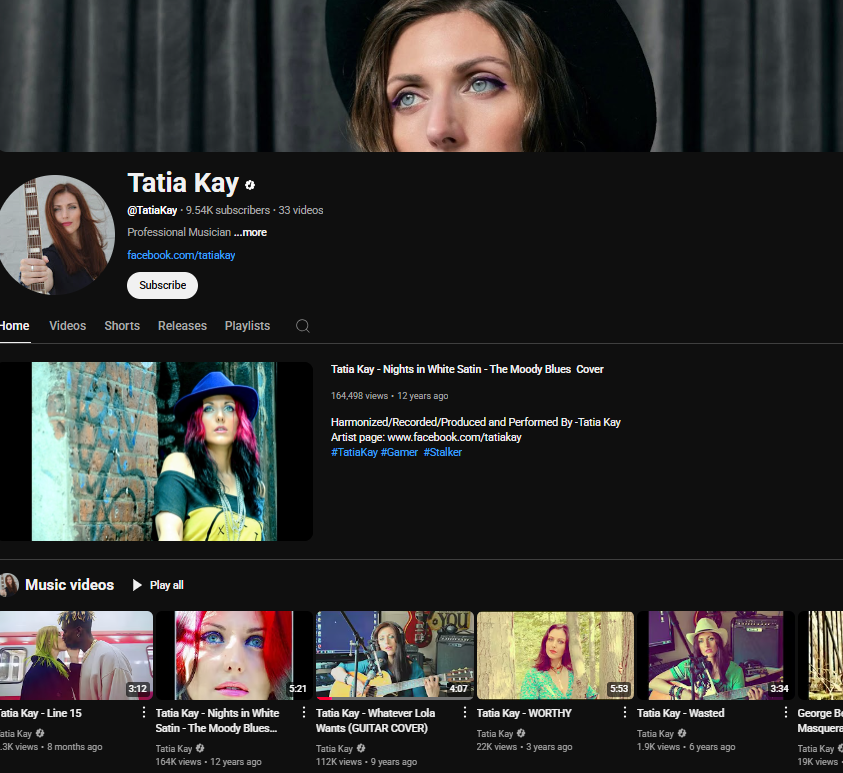Open the featured 'Nights in White Satin' video thumbnail

[156, 451]
